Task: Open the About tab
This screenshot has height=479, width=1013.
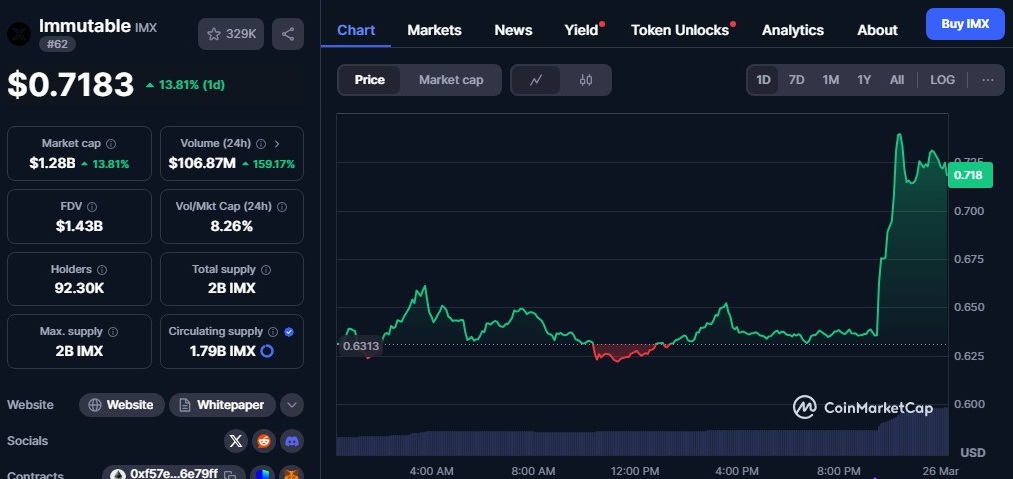Action: point(877,30)
